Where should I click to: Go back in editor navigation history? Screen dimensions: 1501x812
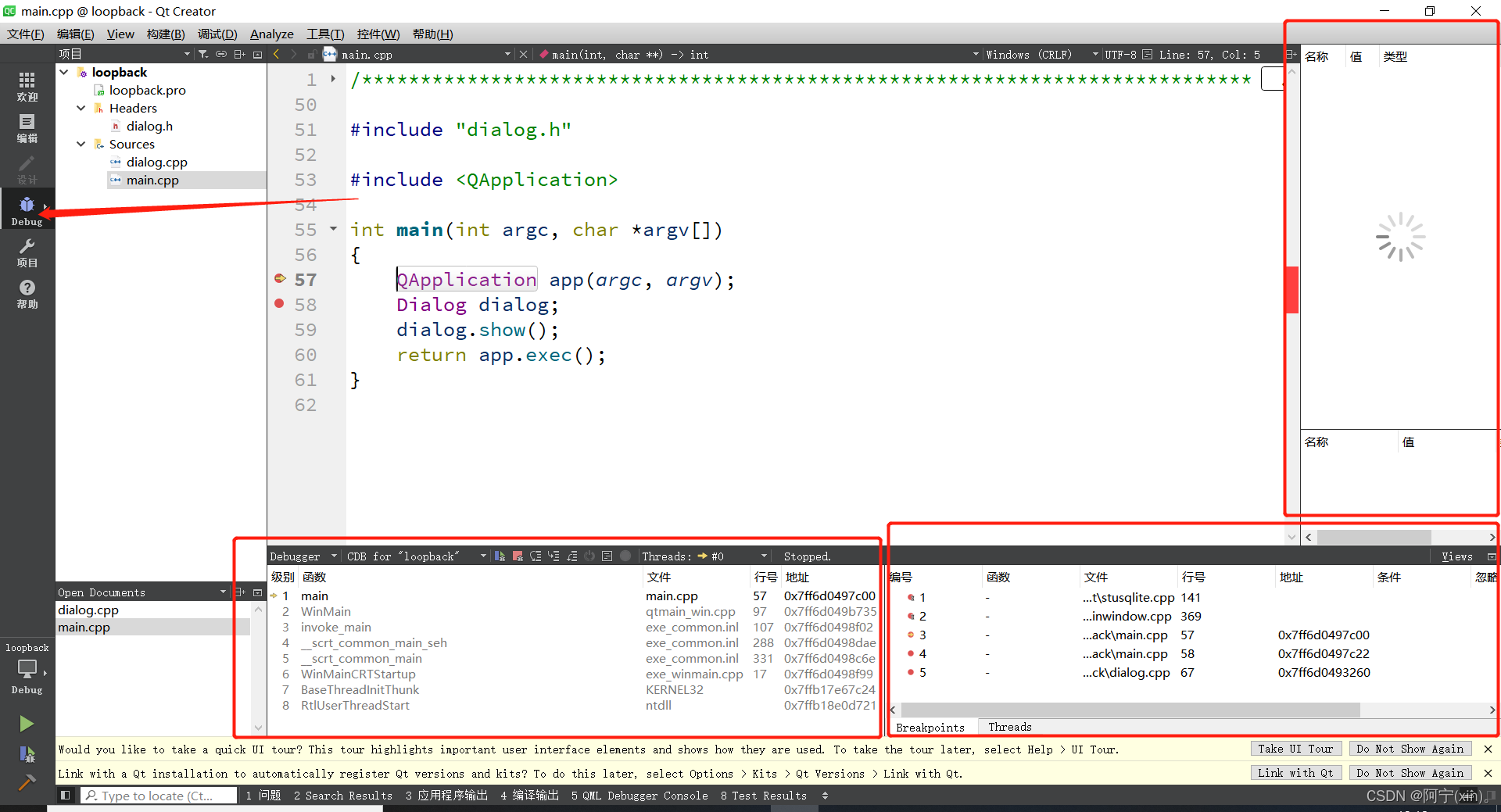(x=276, y=54)
